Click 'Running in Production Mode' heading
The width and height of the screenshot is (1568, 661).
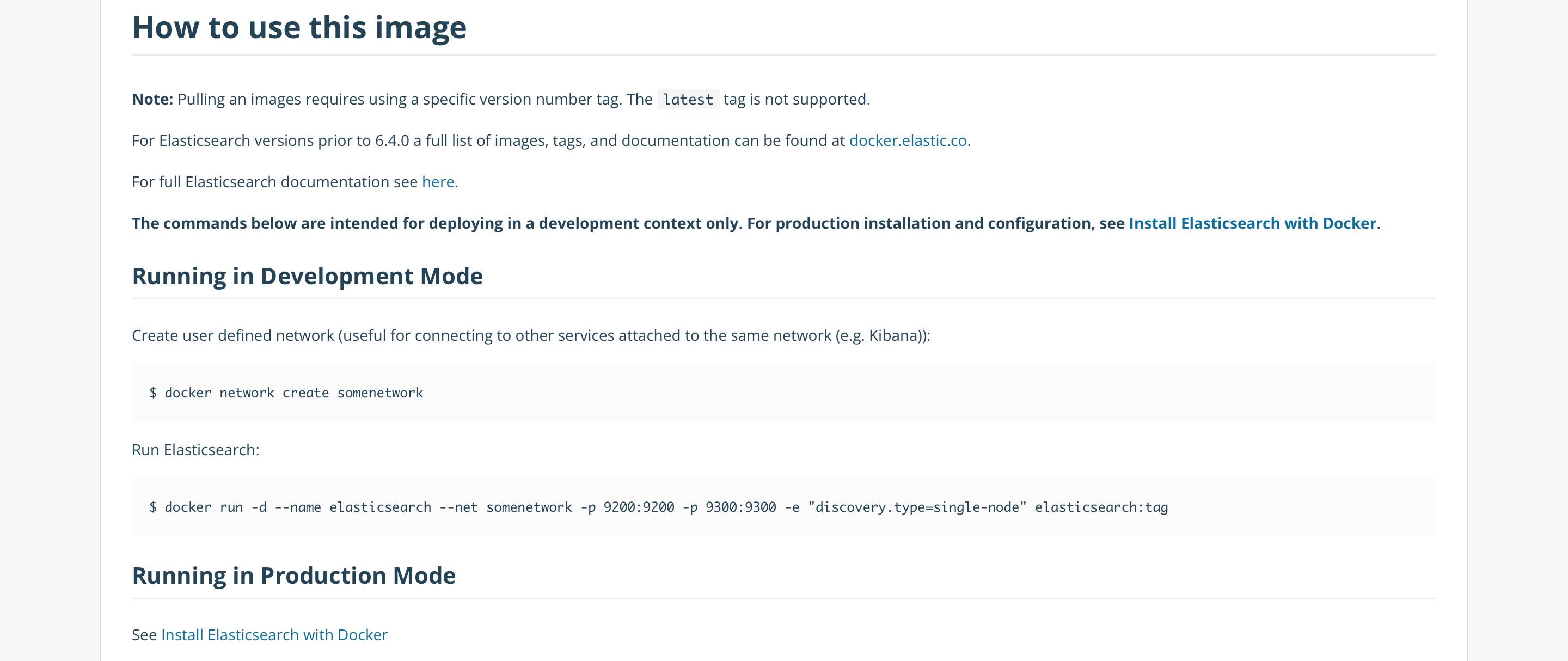293,576
